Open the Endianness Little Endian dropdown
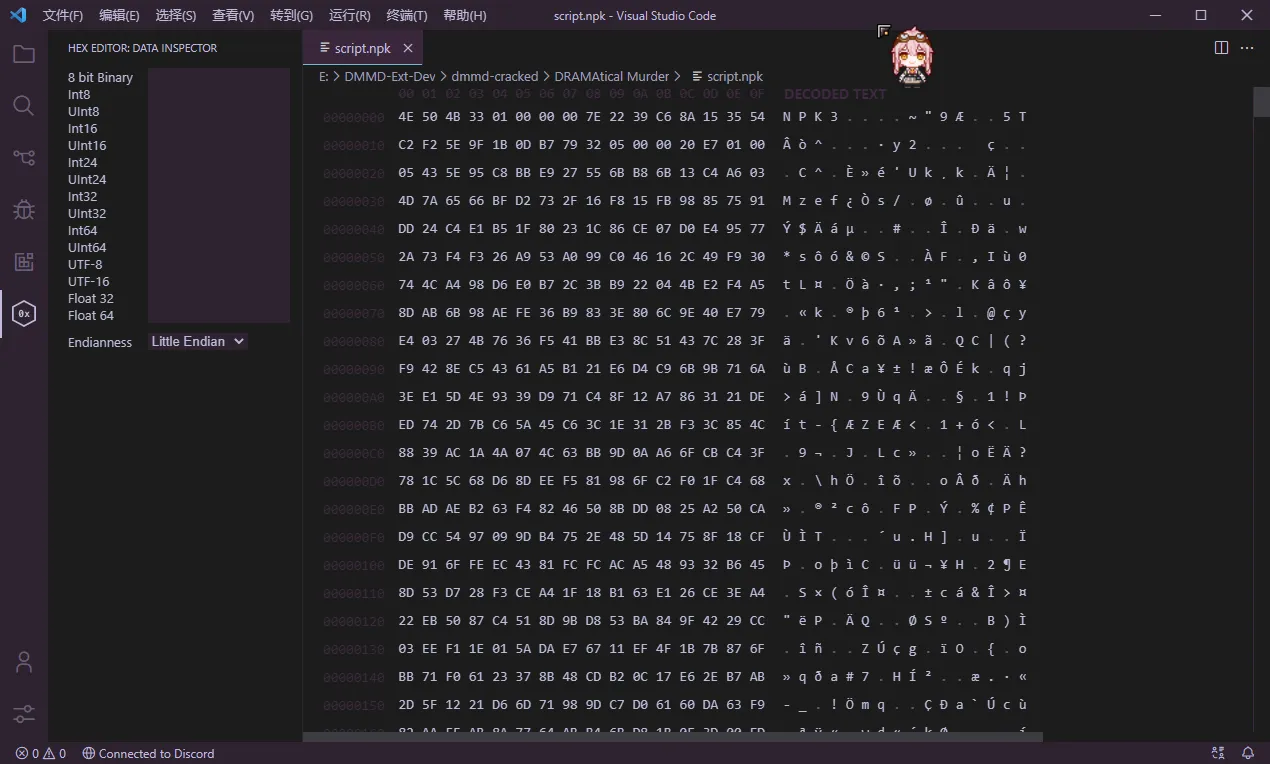This screenshot has width=1270, height=764. point(197,341)
